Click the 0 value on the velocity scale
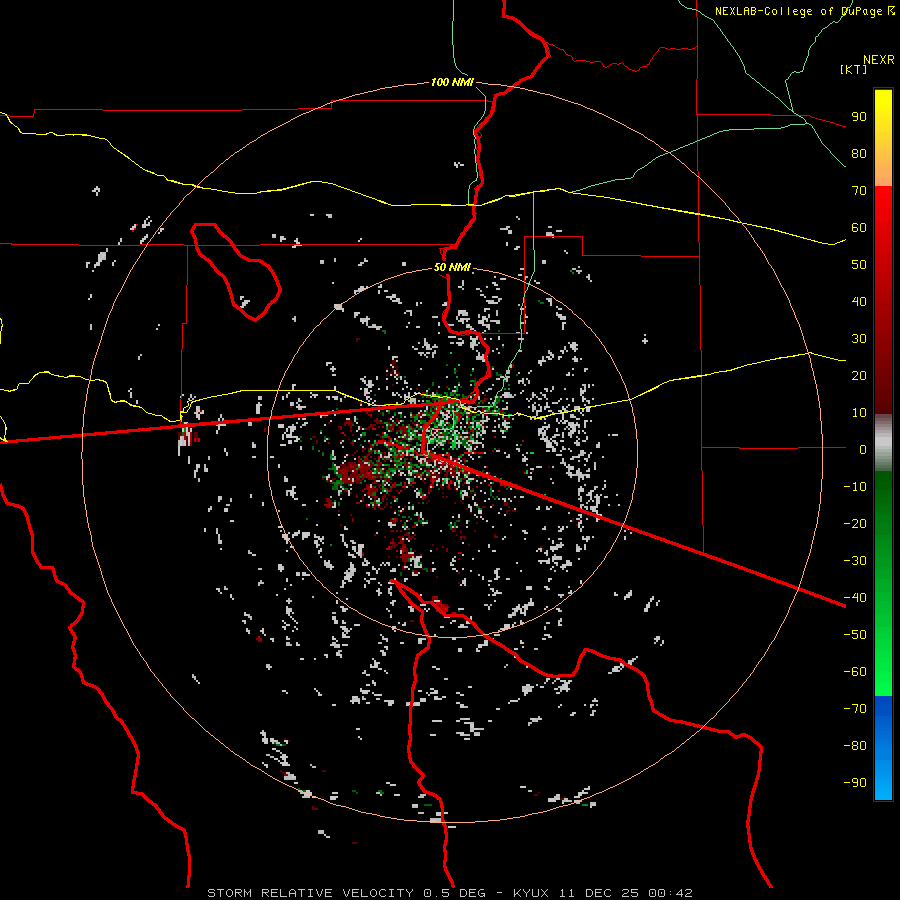 click(x=863, y=449)
